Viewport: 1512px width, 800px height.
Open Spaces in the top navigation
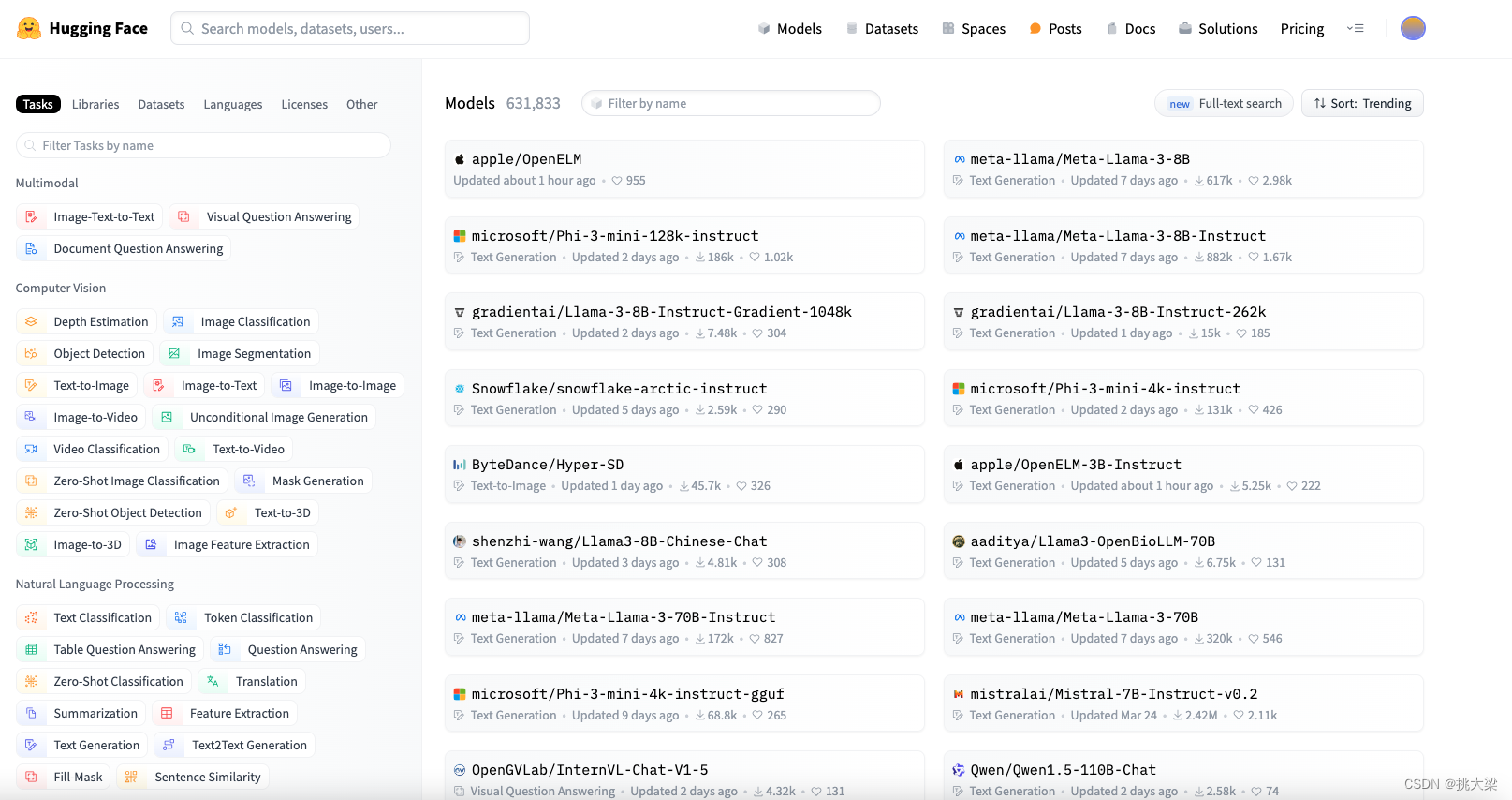point(974,29)
